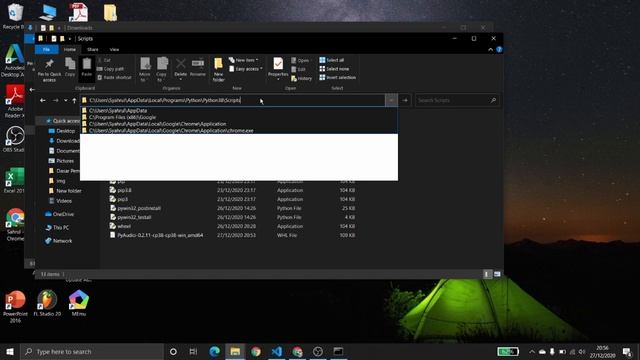
Task: Open the File tab
Action: tap(47, 49)
